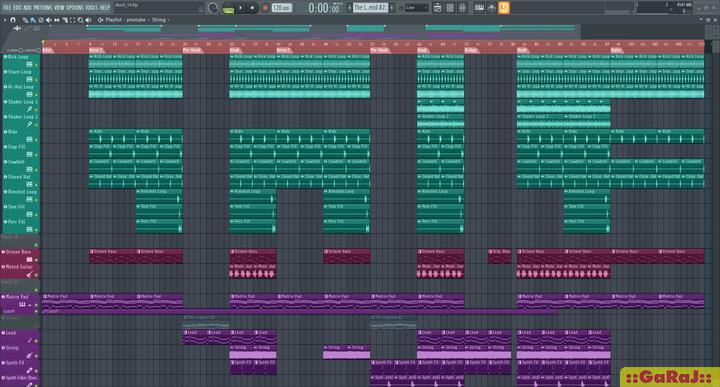Open the TOOLS menu

(x=92, y=8)
